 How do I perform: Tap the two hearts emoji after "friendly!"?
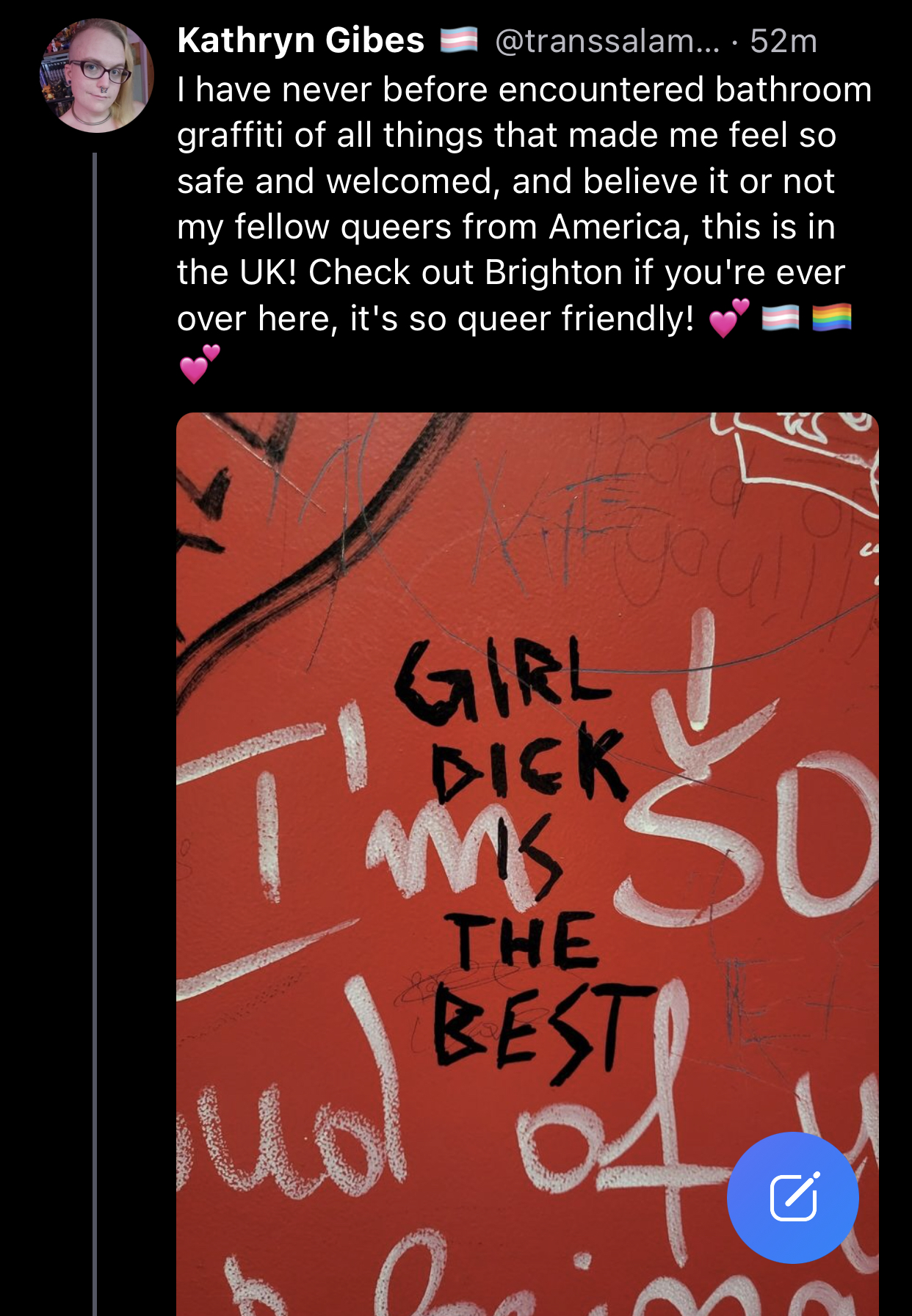pos(729,318)
